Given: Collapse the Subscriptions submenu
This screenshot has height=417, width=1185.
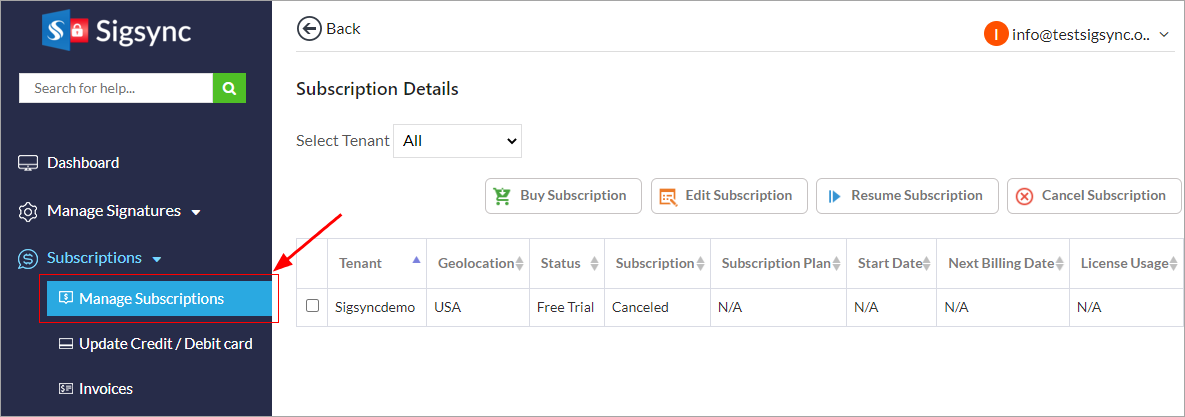Looking at the screenshot, I should [x=157, y=260].
